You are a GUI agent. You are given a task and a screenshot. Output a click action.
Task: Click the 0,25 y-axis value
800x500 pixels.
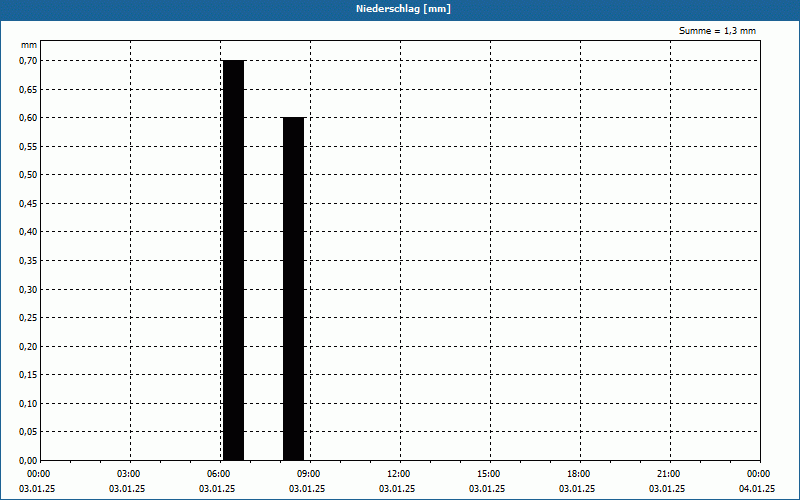pyautogui.click(x=28, y=318)
